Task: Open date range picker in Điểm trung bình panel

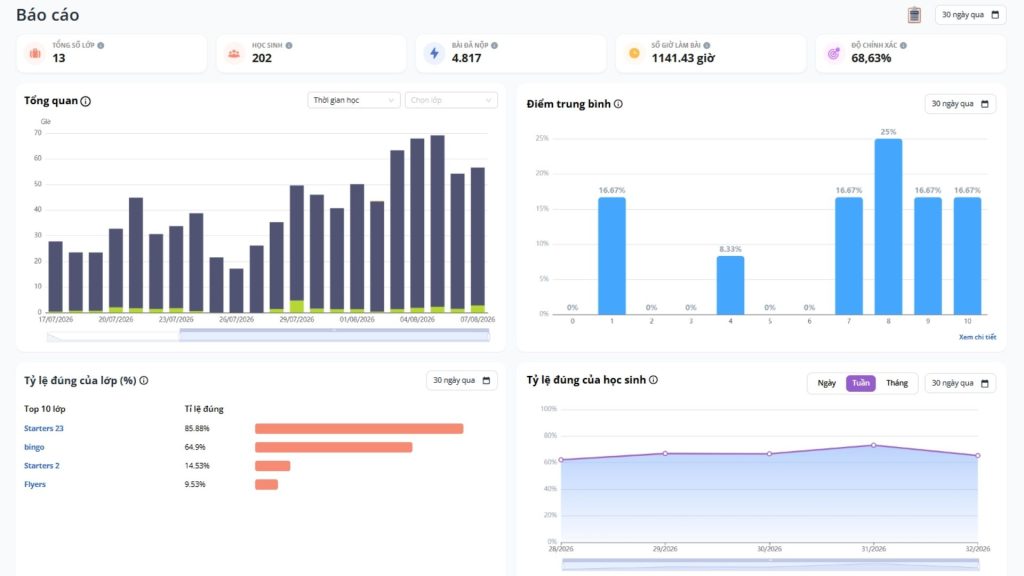Action: point(960,104)
